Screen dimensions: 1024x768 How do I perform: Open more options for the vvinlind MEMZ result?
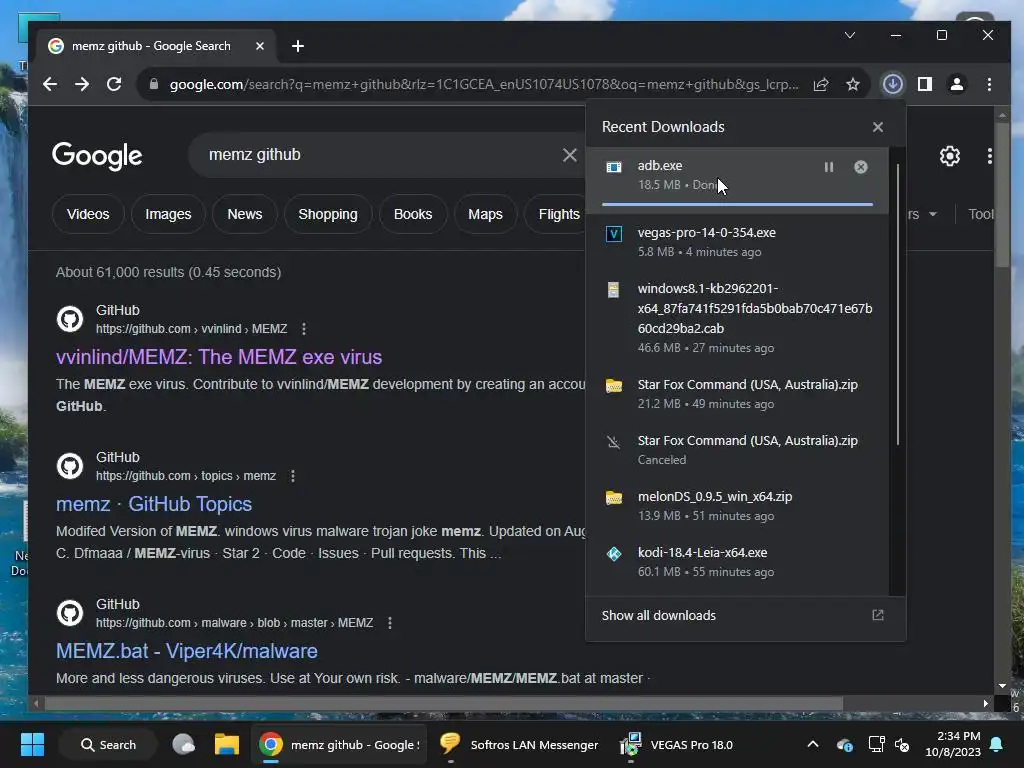pyautogui.click(x=304, y=329)
